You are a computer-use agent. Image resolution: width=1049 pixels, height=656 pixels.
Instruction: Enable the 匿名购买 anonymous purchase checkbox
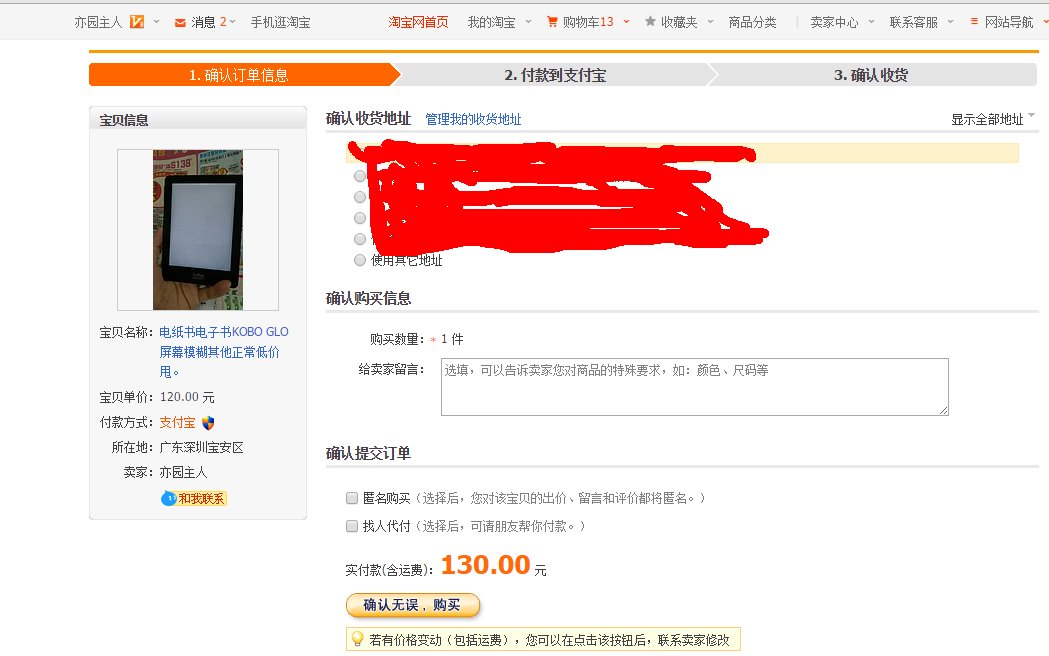(351, 497)
